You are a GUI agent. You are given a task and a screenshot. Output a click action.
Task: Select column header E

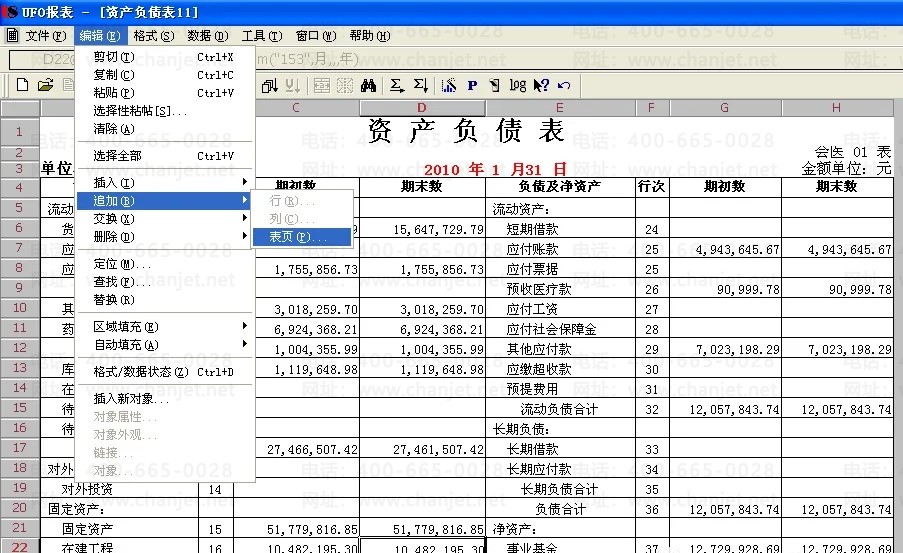(x=560, y=108)
